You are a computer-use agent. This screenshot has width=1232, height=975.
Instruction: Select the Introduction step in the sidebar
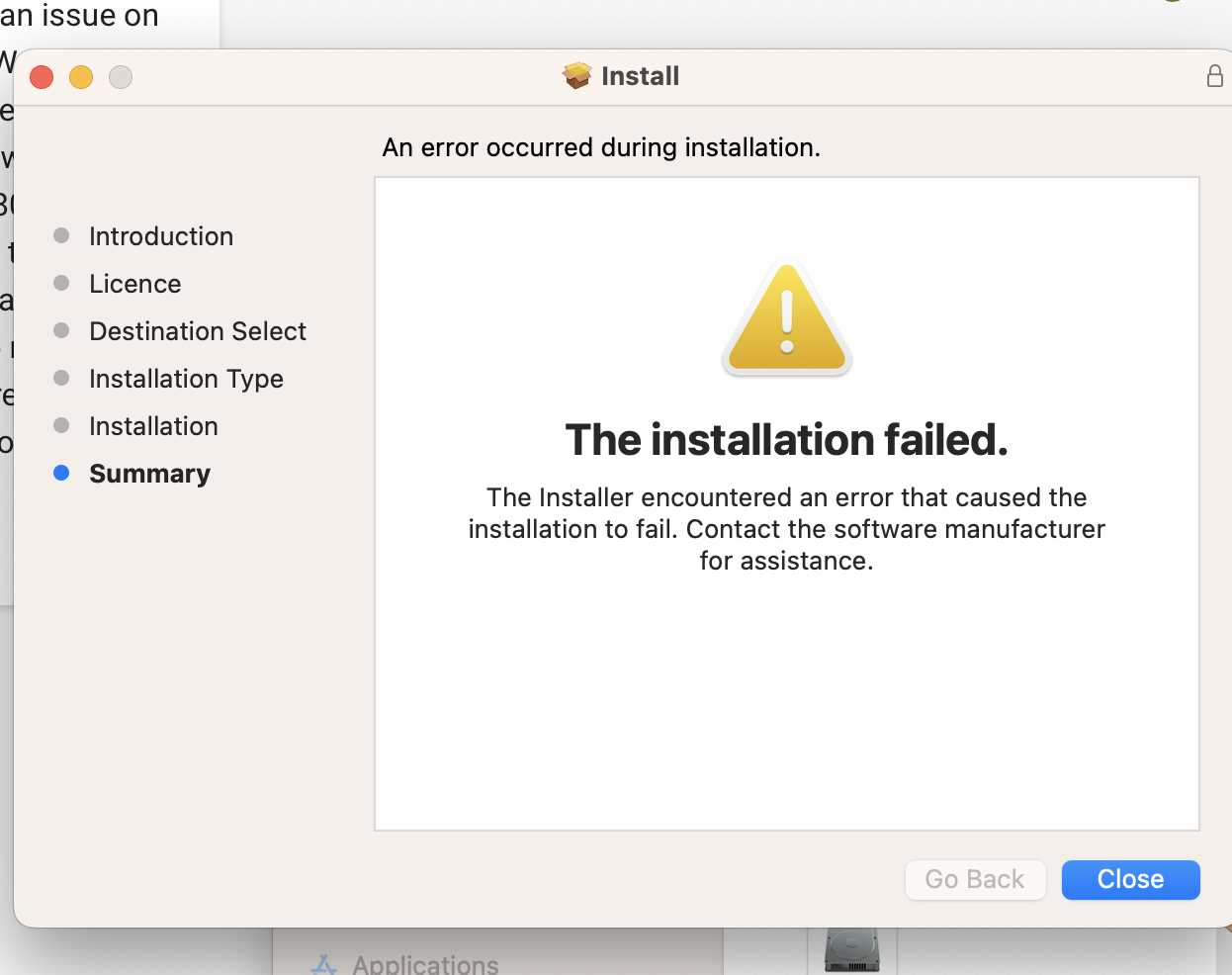pos(161,236)
